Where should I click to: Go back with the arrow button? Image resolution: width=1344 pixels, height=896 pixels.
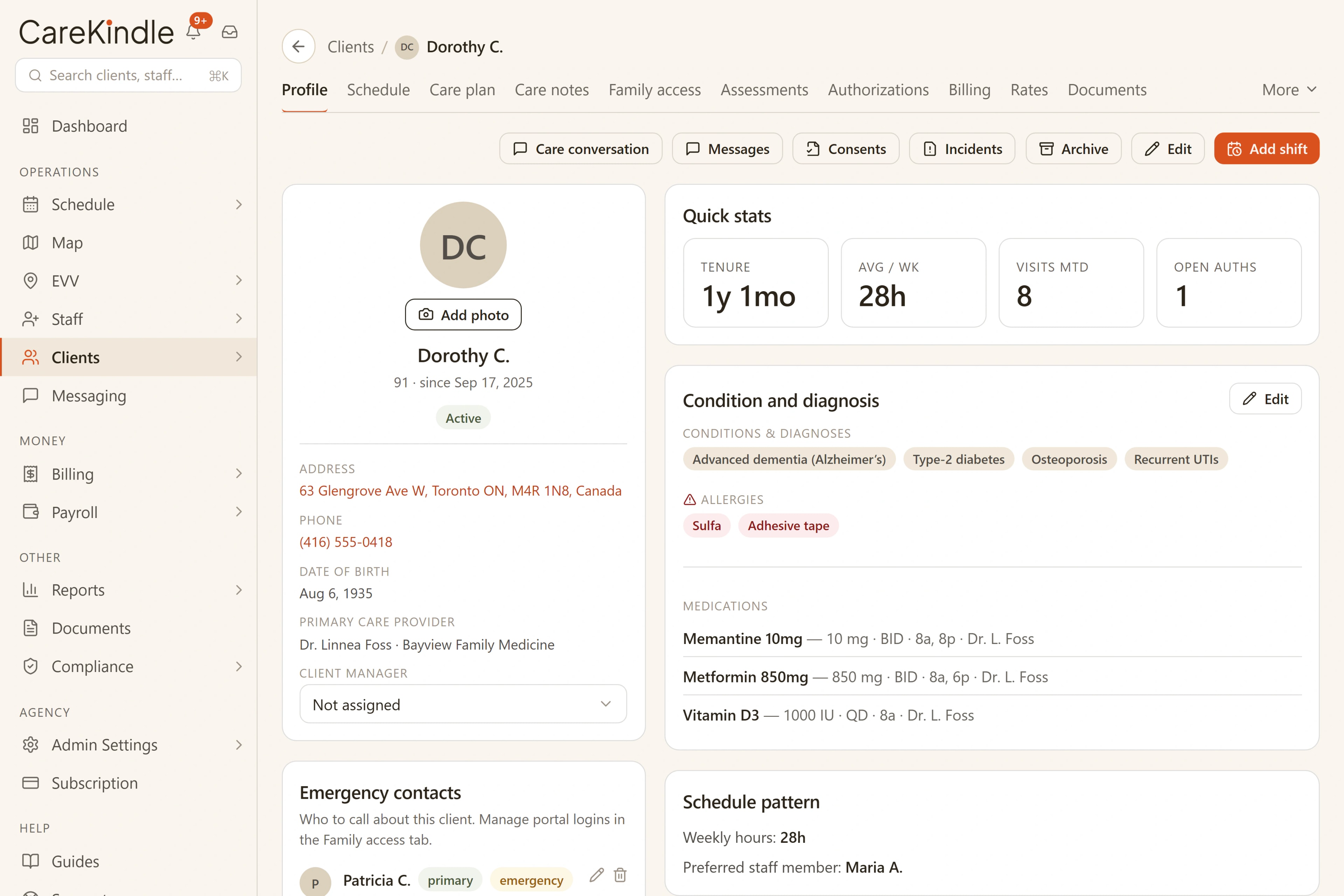pos(298,46)
